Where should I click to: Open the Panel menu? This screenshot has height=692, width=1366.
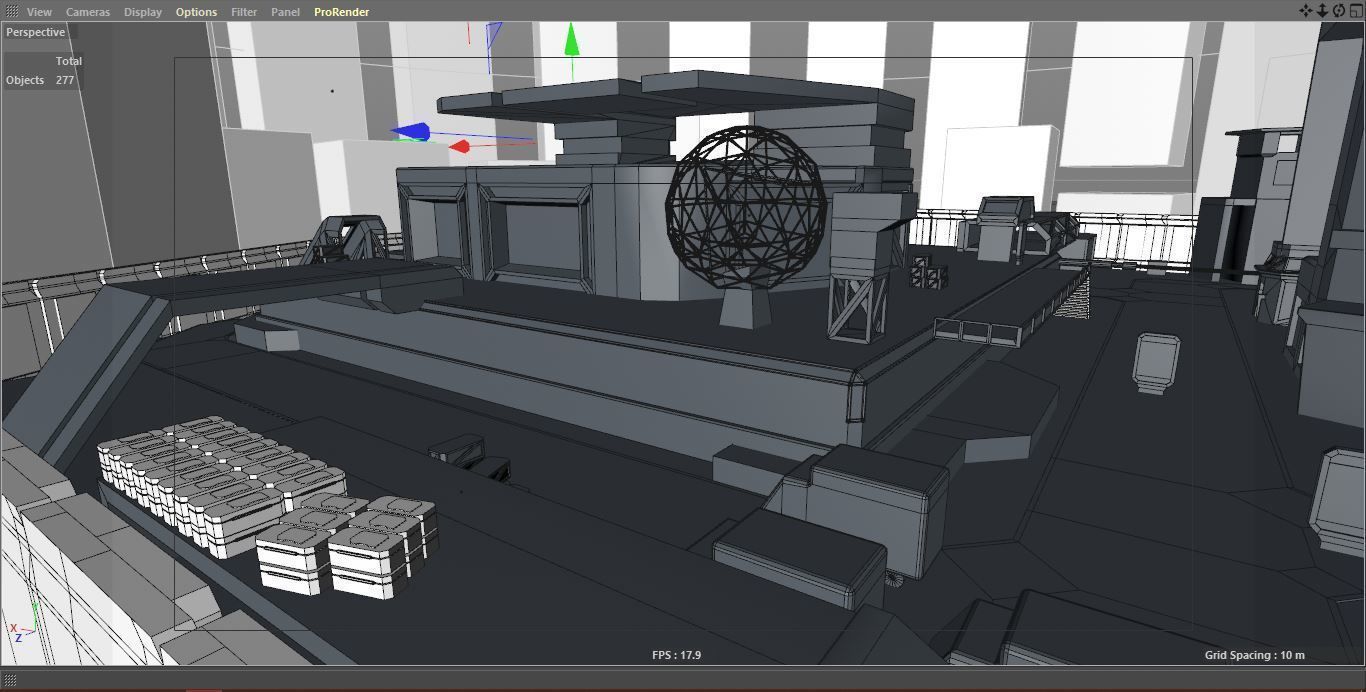pos(285,12)
